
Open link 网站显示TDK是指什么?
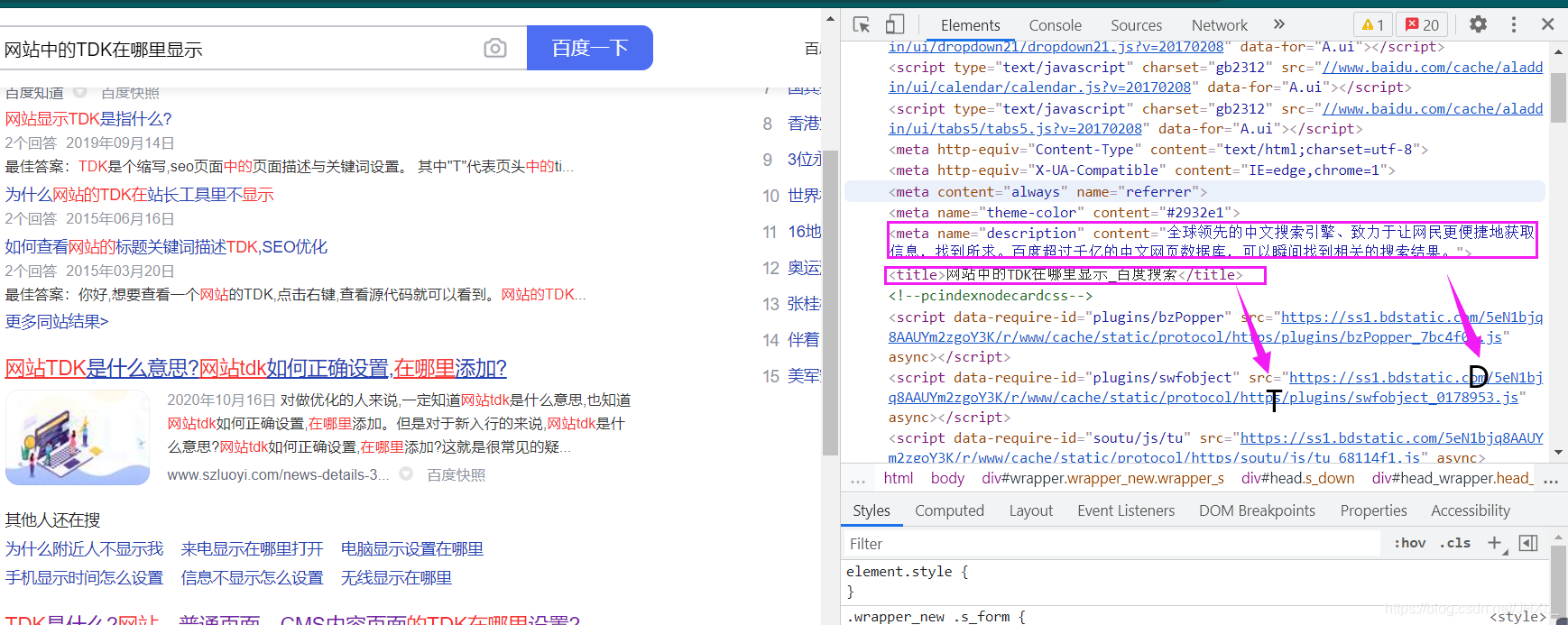click(x=88, y=119)
